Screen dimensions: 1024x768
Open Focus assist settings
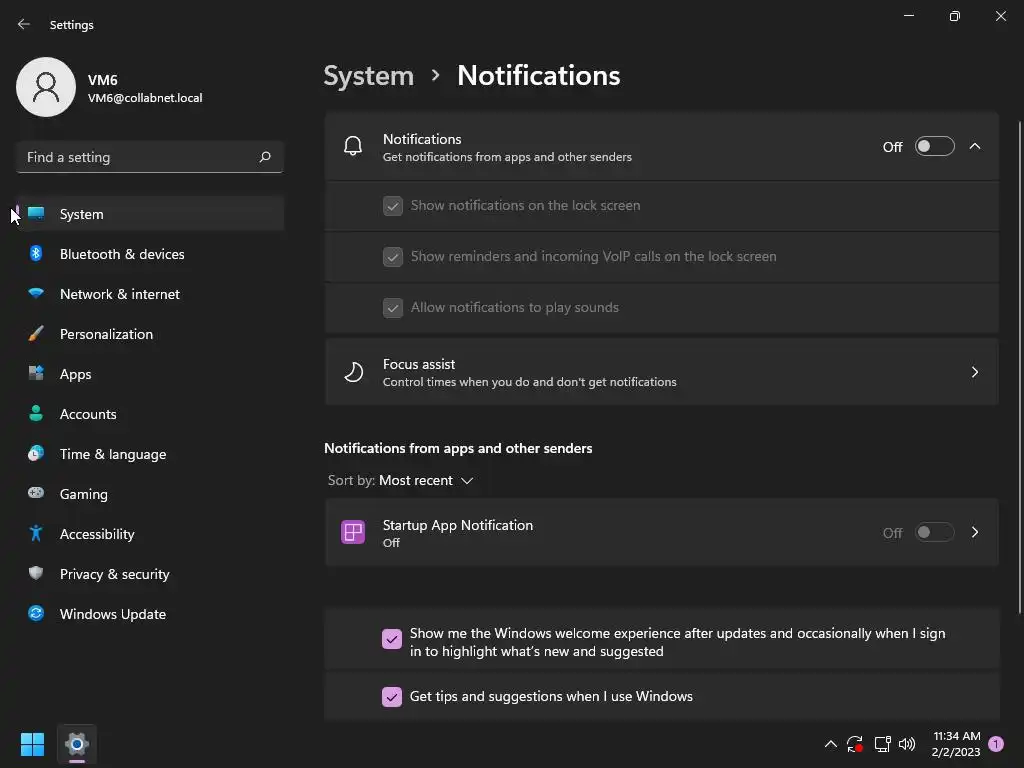click(x=661, y=372)
